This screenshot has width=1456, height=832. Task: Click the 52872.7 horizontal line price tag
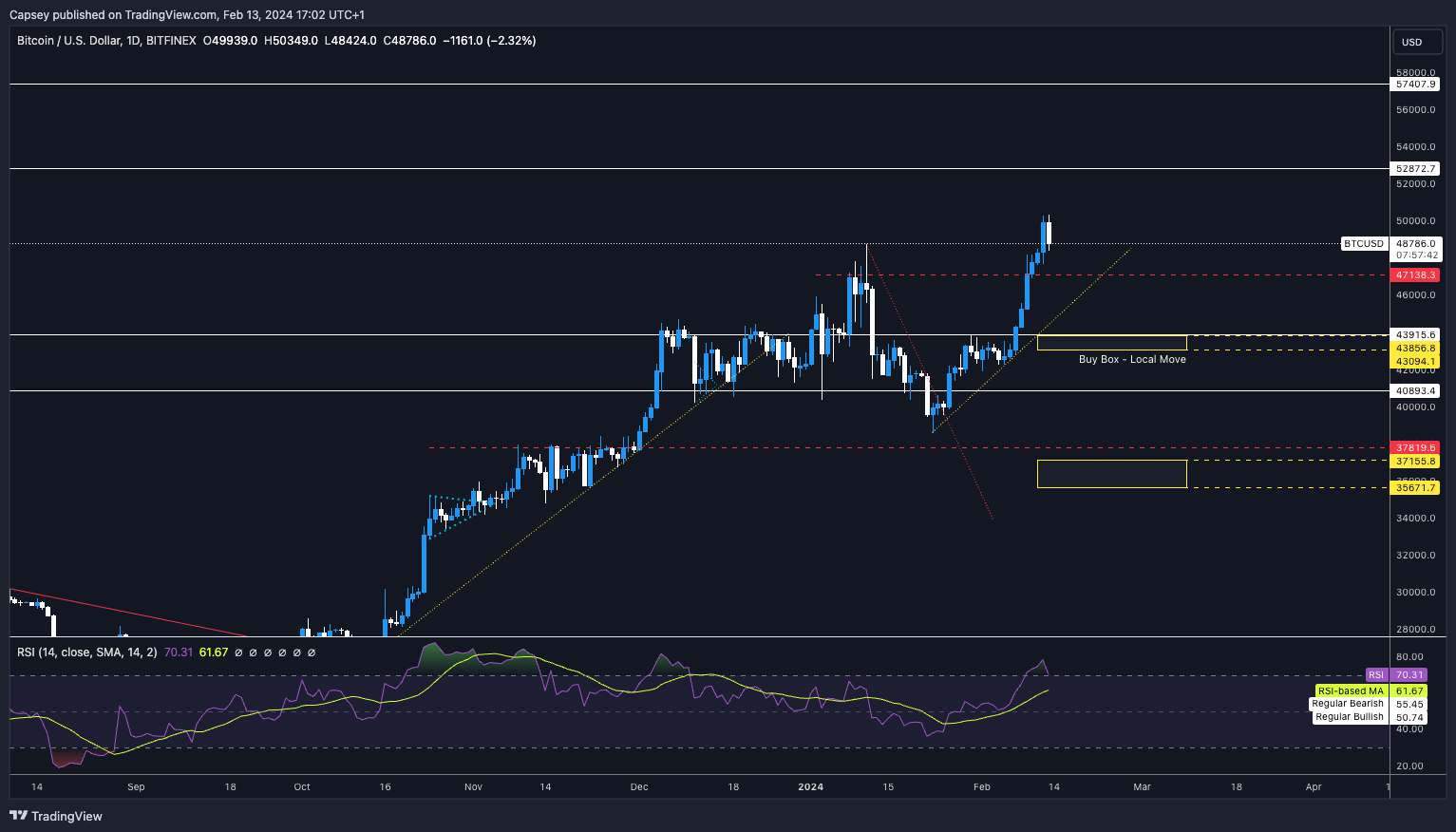click(x=1415, y=169)
